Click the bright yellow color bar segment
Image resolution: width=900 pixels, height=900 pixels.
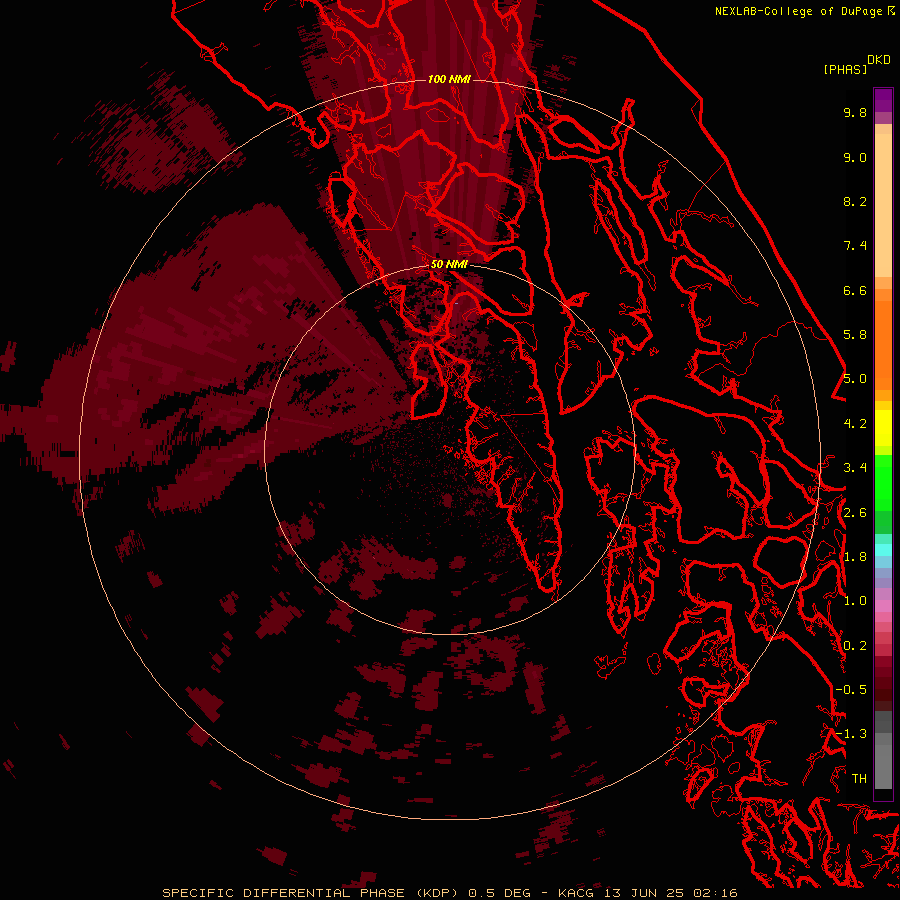click(x=883, y=428)
